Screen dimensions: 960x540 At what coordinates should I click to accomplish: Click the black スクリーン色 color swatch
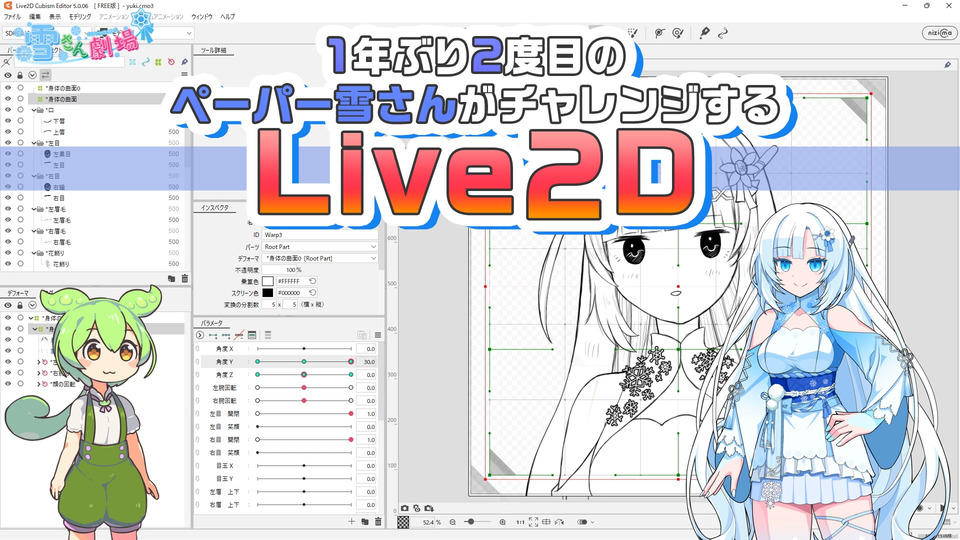pyautogui.click(x=268, y=293)
